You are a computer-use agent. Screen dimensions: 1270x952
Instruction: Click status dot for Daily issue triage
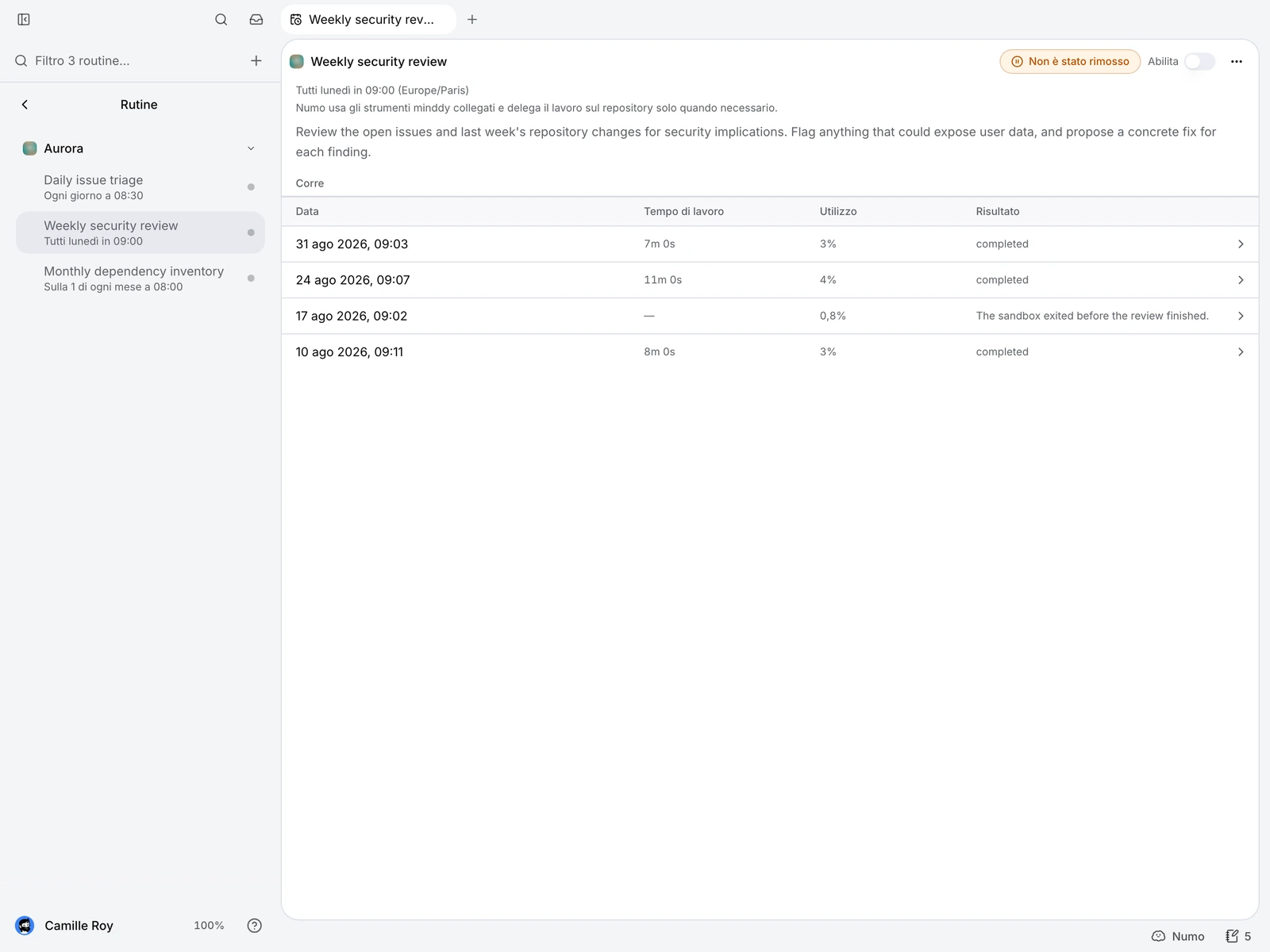[x=251, y=187]
